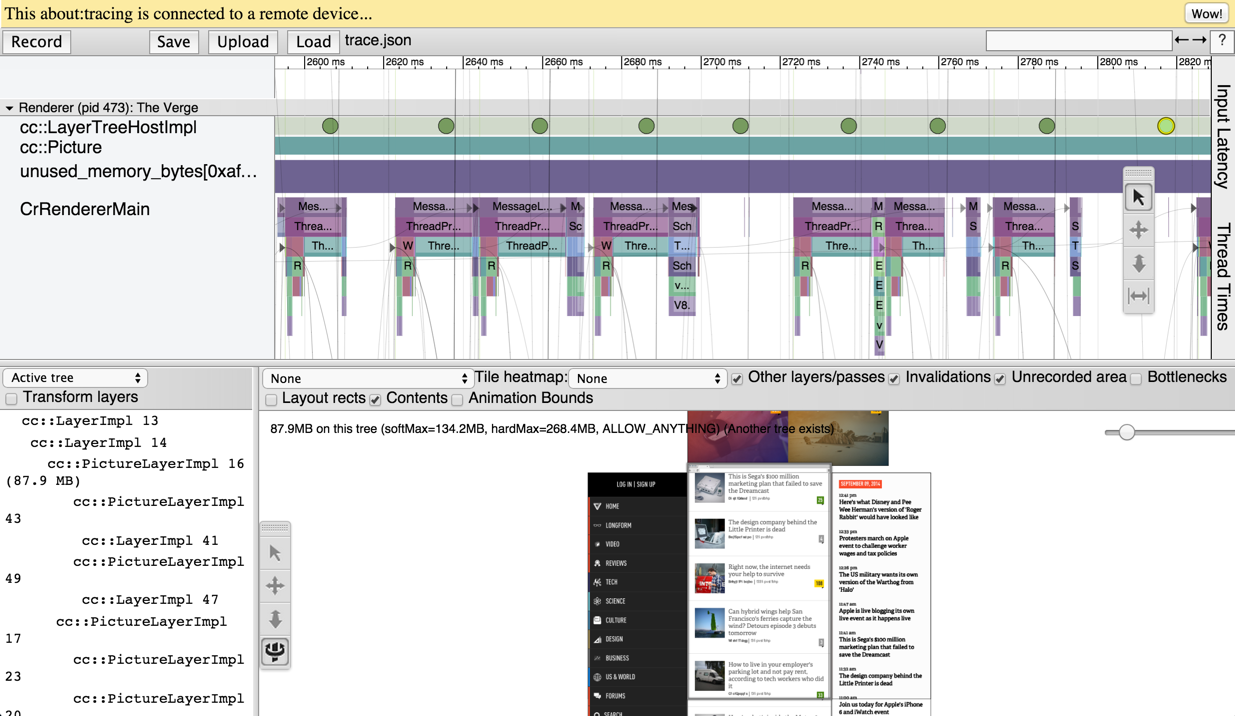This screenshot has width=1235, height=716.
Task: Click the Record button
Action: click(x=37, y=42)
